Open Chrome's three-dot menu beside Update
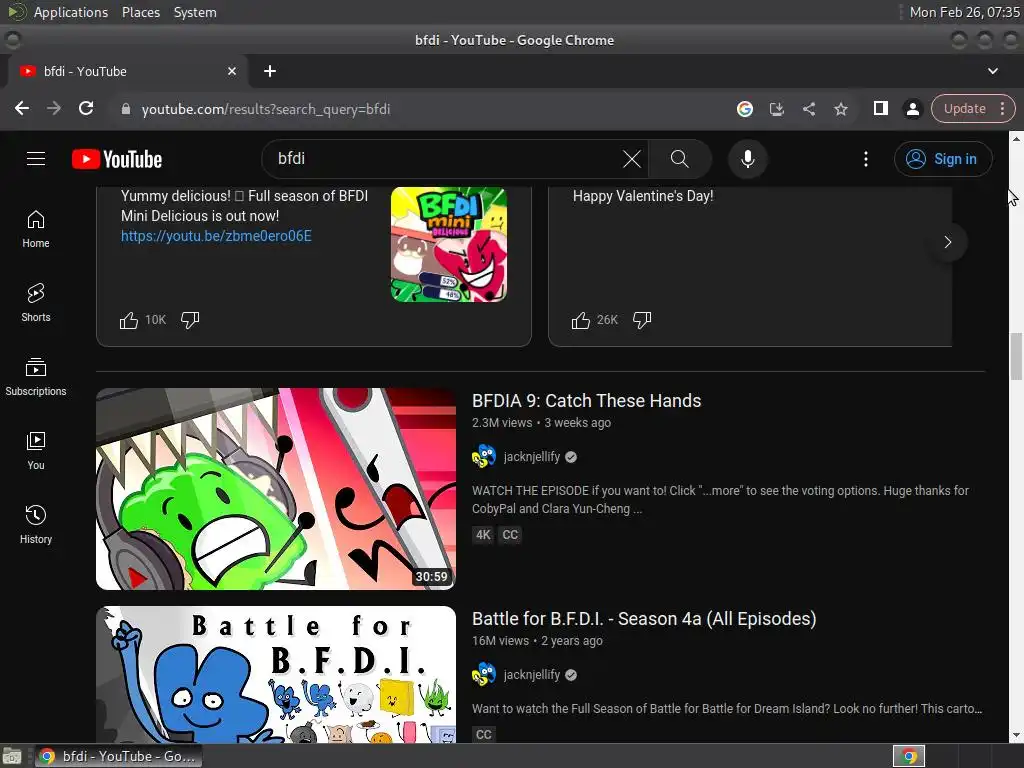The height and width of the screenshot is (768, 1024). 1002,108
